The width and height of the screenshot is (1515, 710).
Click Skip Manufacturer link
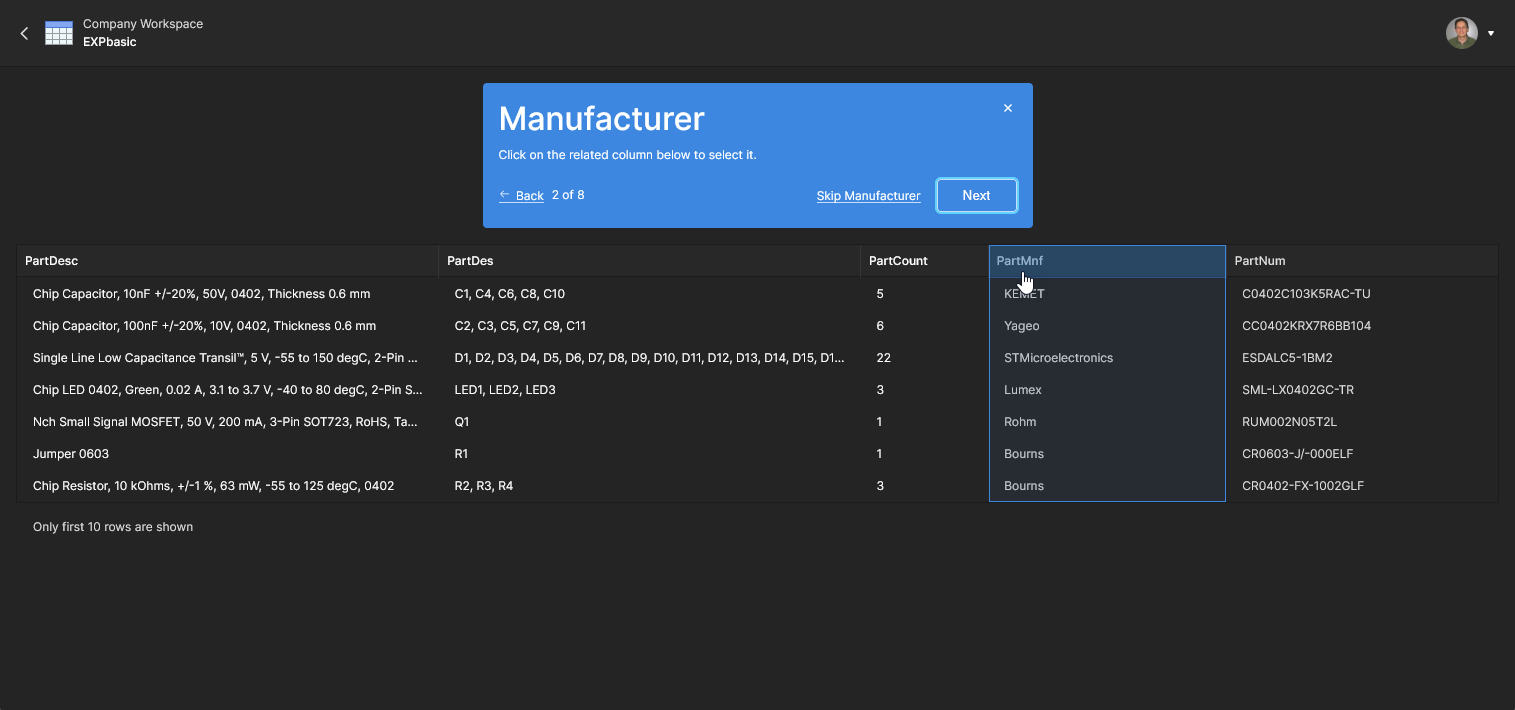pos(868,196)
